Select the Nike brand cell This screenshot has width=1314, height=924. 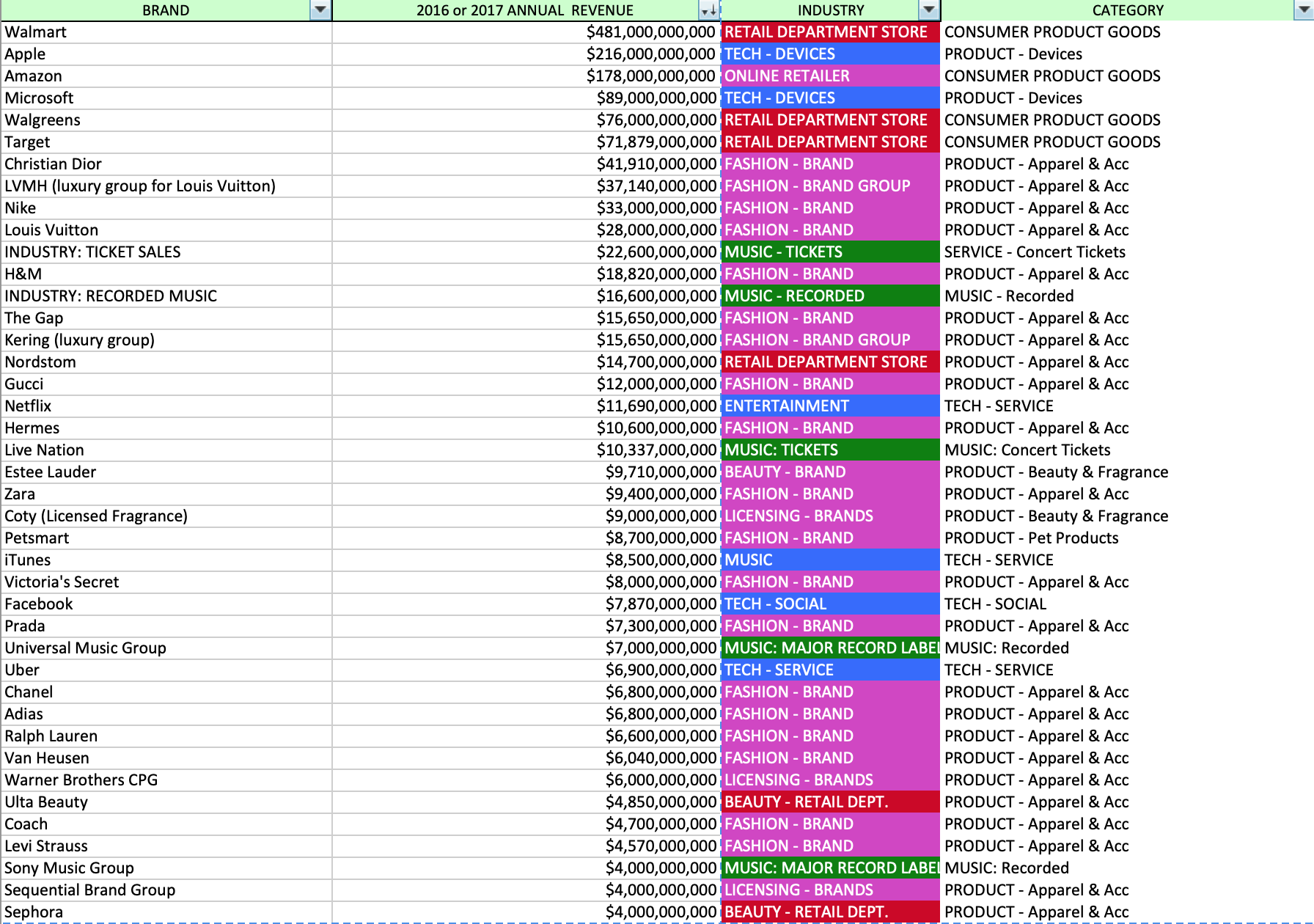(166, 208)
